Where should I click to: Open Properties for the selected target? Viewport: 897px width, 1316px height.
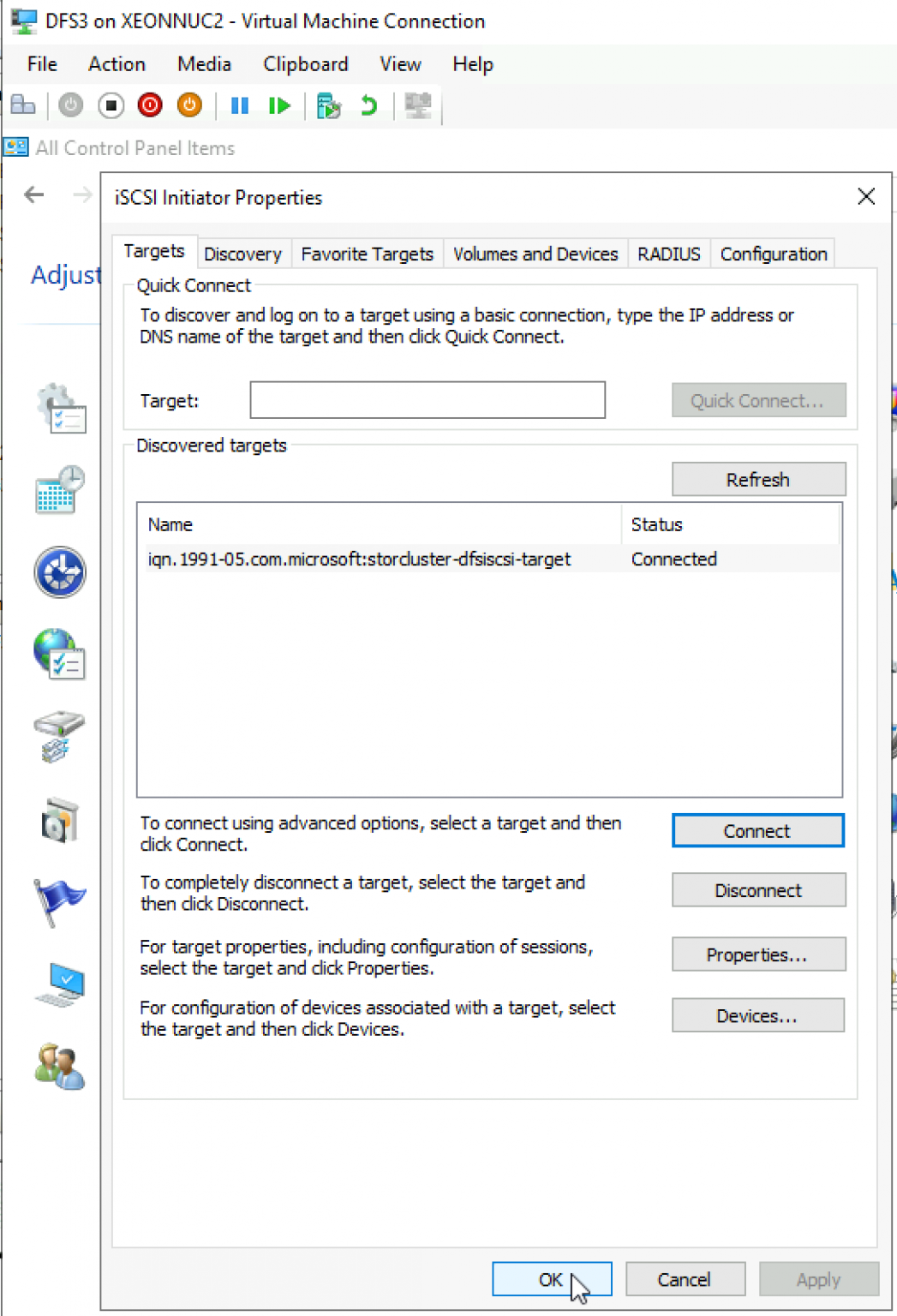click(757, 954)
